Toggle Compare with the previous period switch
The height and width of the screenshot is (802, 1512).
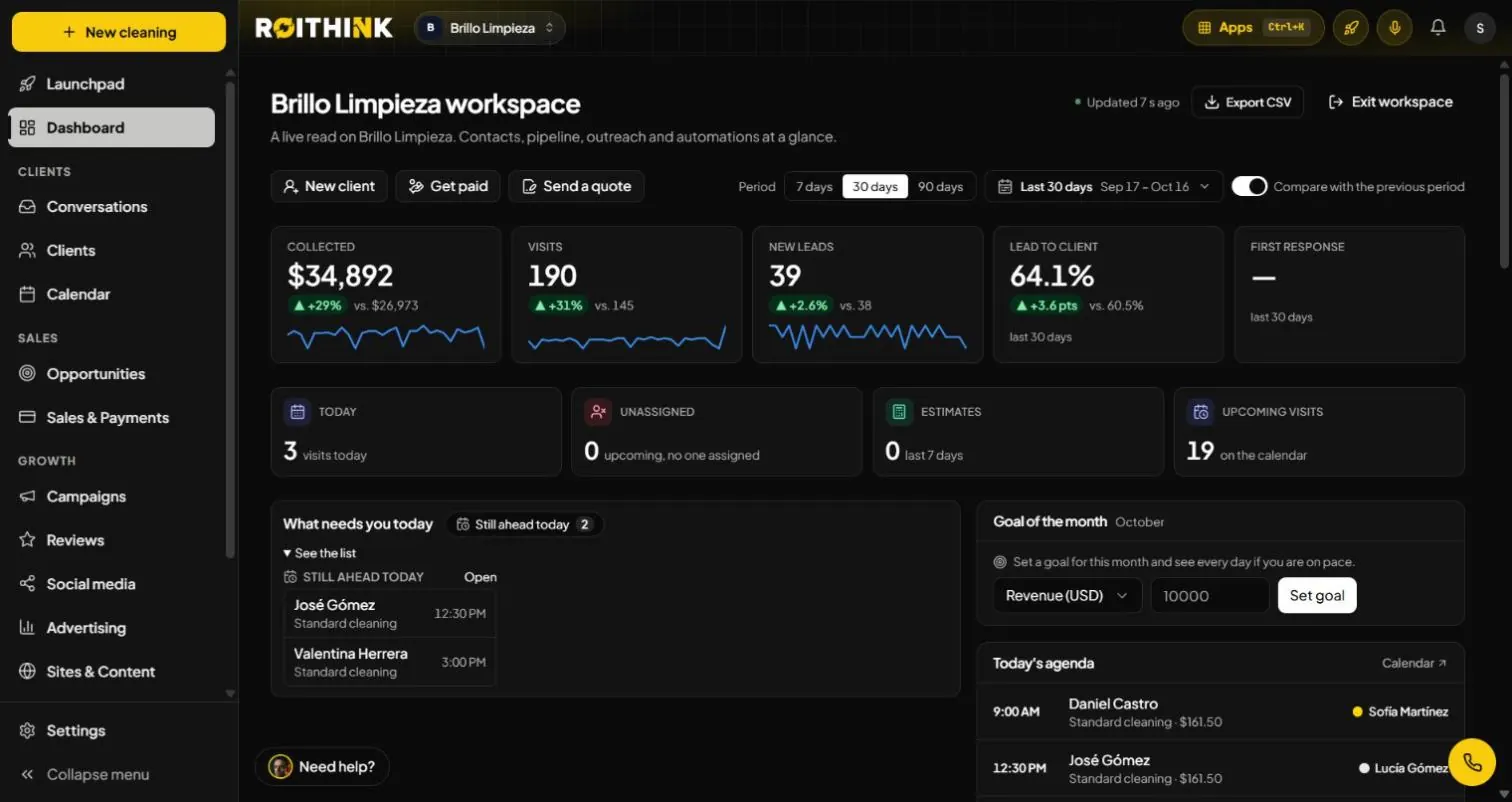coord(1249,186)
